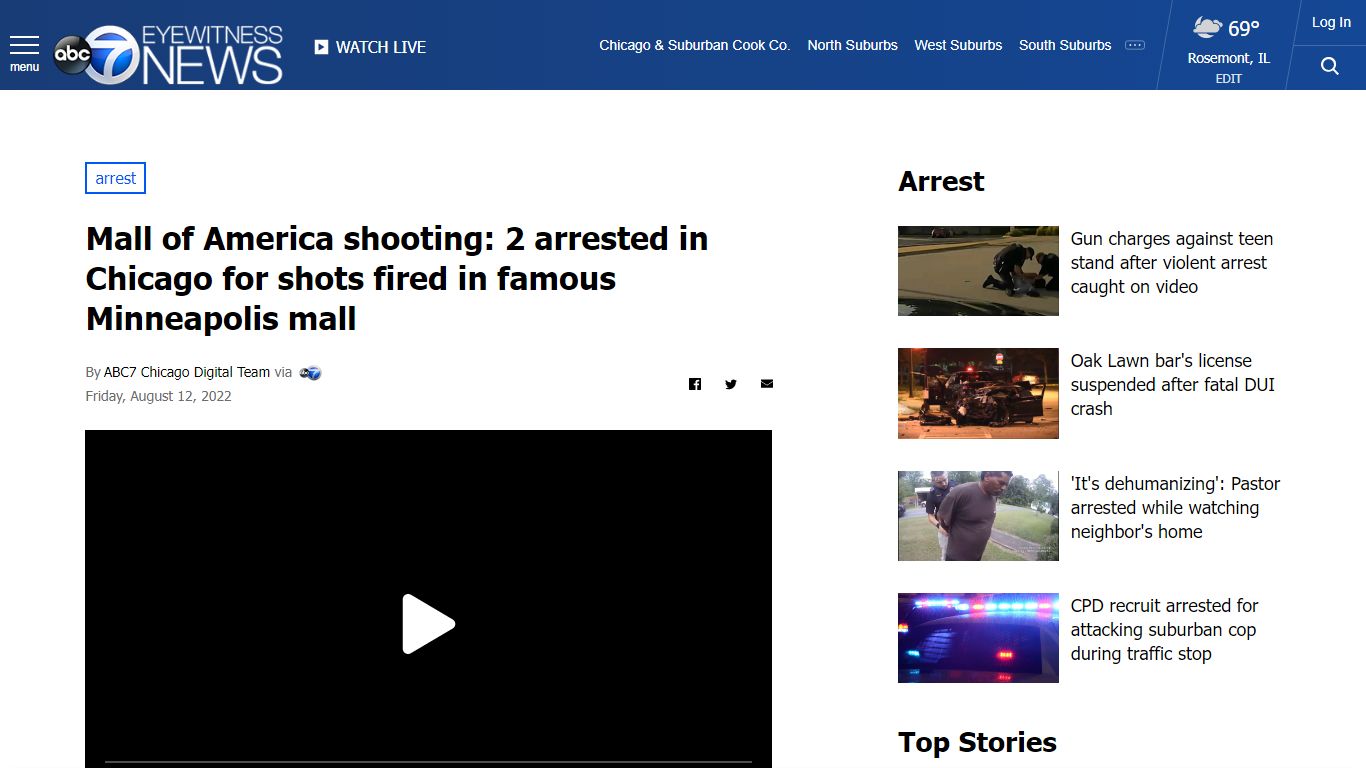
Task: Share article on Twitter
Action: coord(731,384)
